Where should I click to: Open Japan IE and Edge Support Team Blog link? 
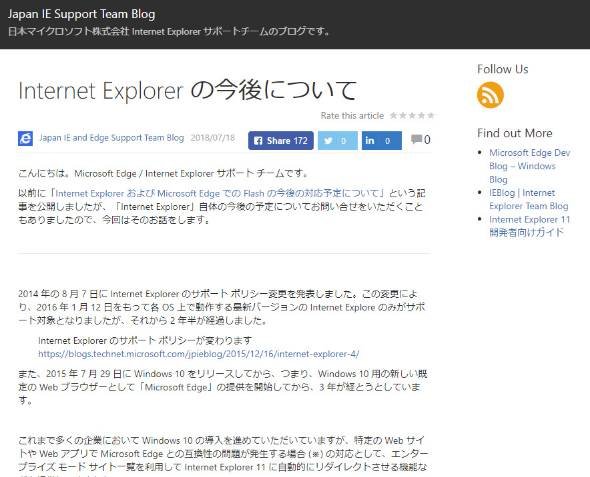(x=112, y=138)
